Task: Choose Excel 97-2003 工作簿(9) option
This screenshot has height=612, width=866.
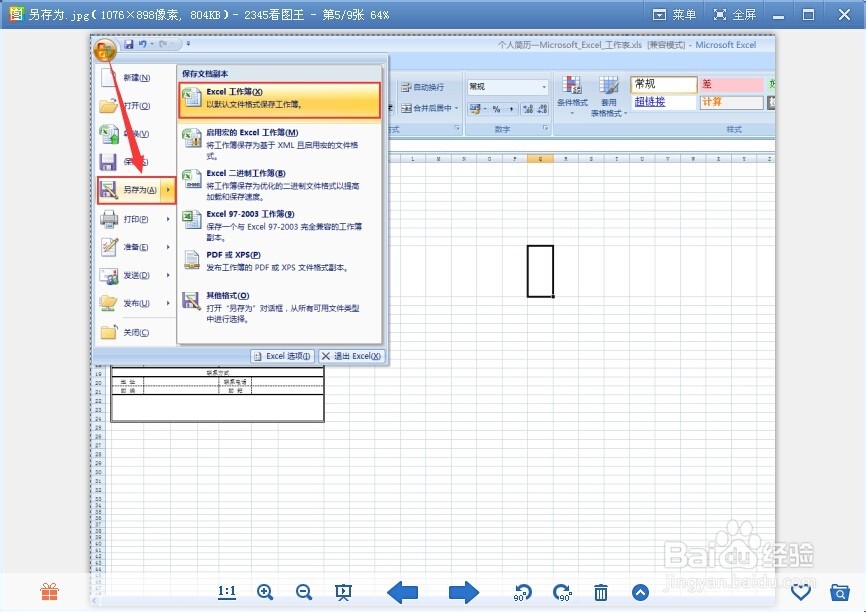Action: tap(279, 225)
